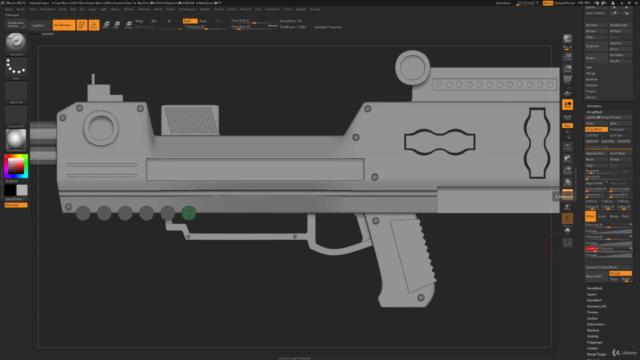Click the Zoom3D icon on right shelf
Screen dimensions: 640x360
point(567,171)
